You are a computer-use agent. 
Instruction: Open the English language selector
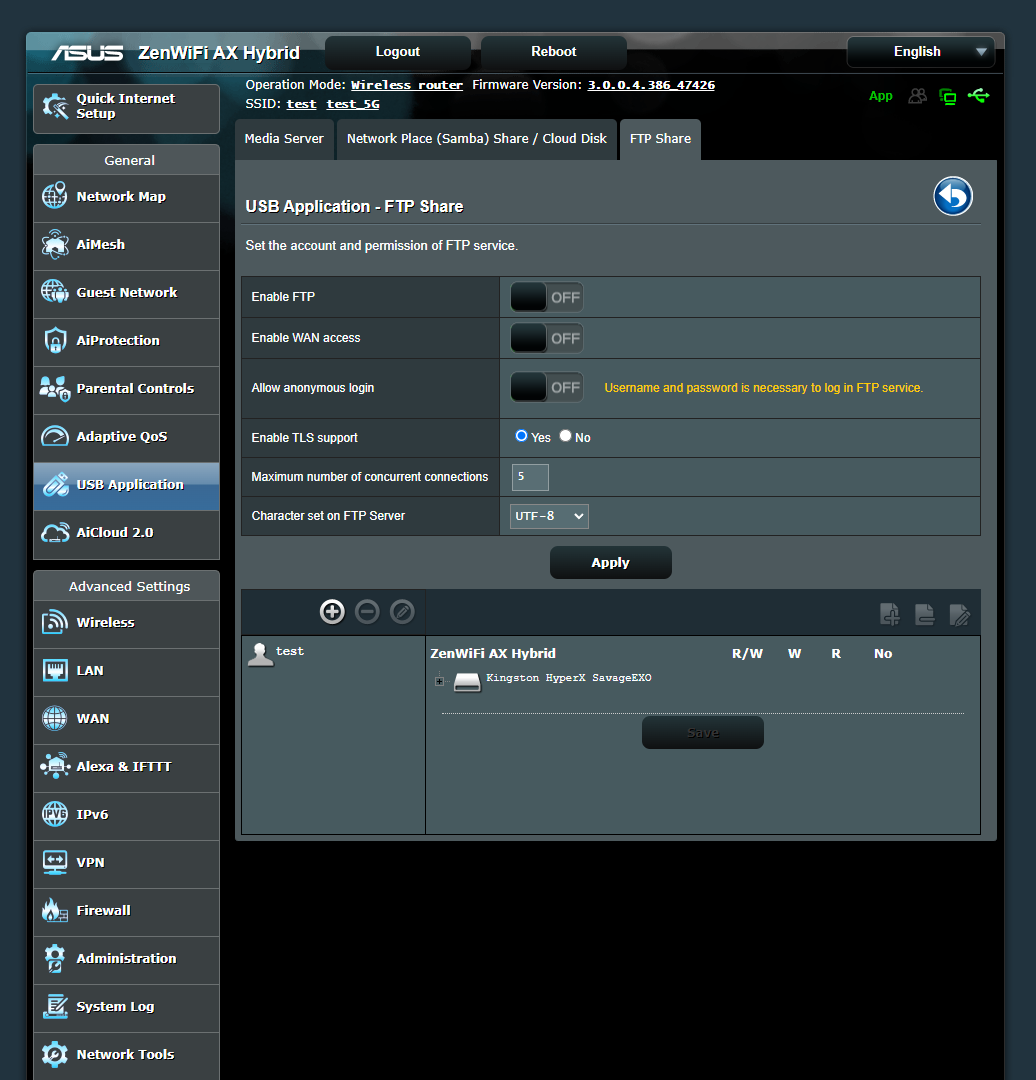[919, 52]
